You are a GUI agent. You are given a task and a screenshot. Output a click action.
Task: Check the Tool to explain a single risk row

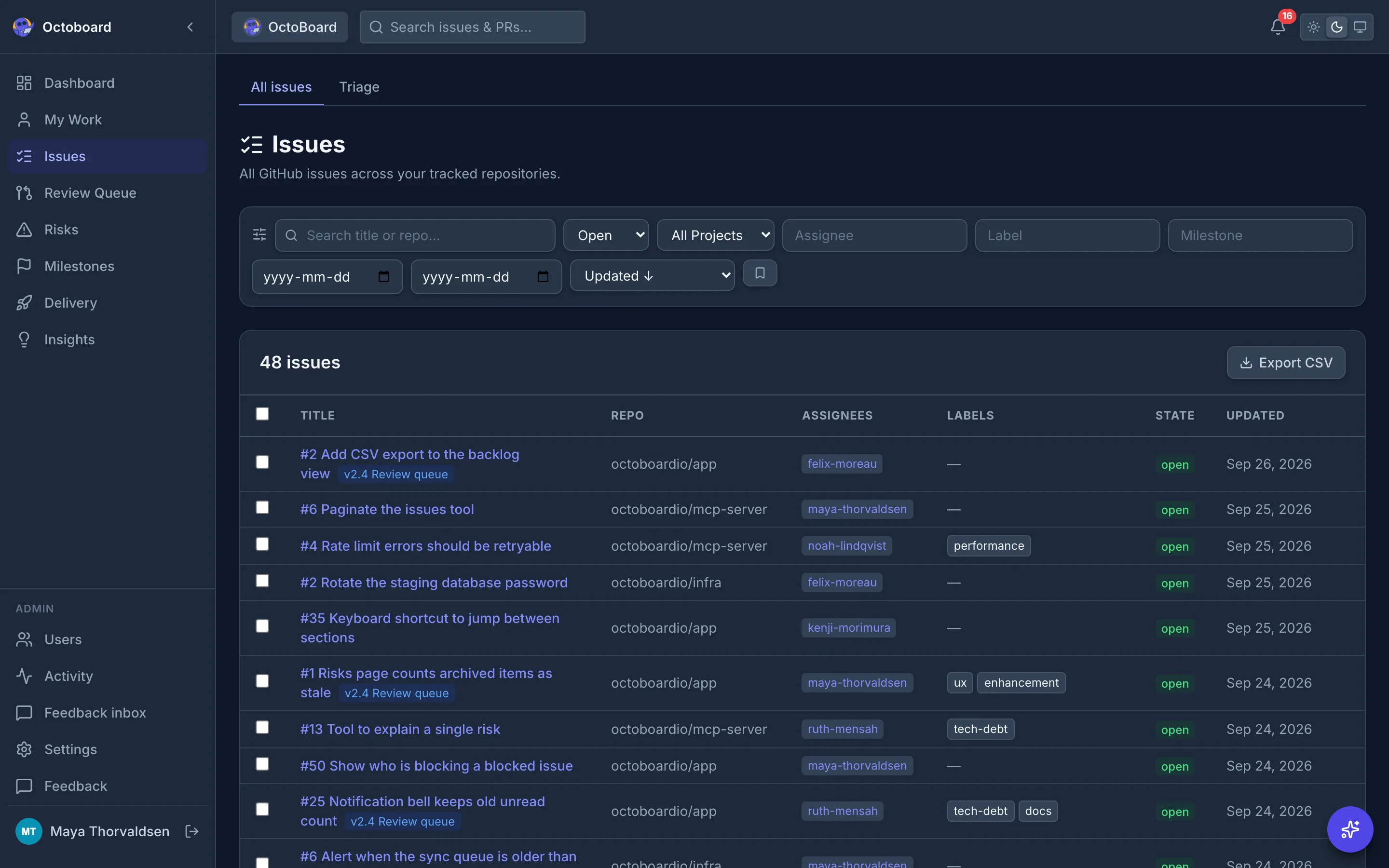pos(262,727)
